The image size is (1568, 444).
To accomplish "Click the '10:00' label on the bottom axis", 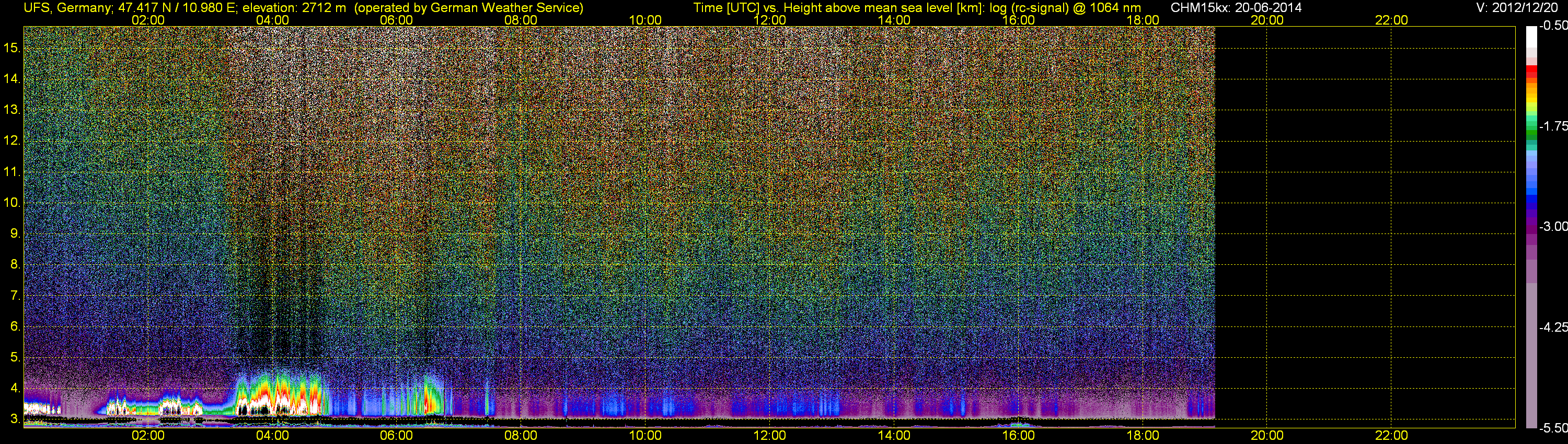I will (645, 436).
